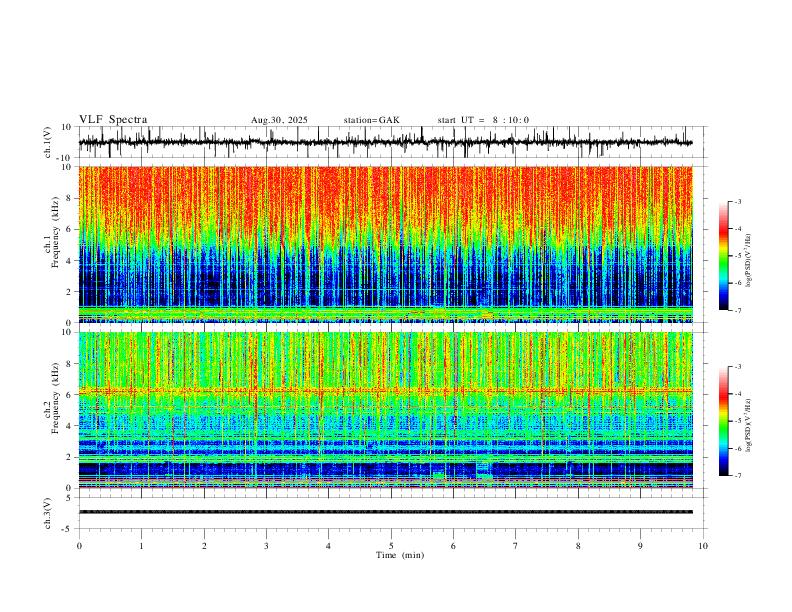
Task: Click the ch.1 spectrogram panel
Action: point(386,244)
